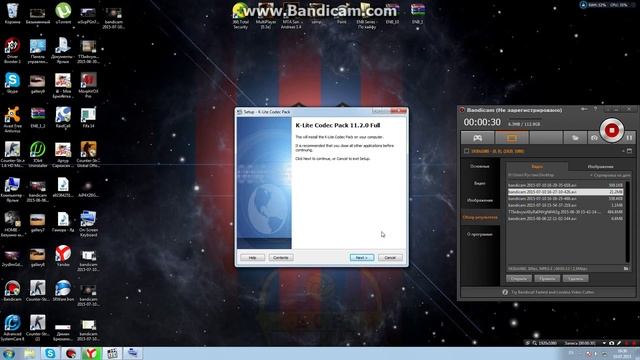The width and height of the screenshot is (640, 360).
Task: Open ENB_1_2 desktop archive icon
Action: [38, 118]
